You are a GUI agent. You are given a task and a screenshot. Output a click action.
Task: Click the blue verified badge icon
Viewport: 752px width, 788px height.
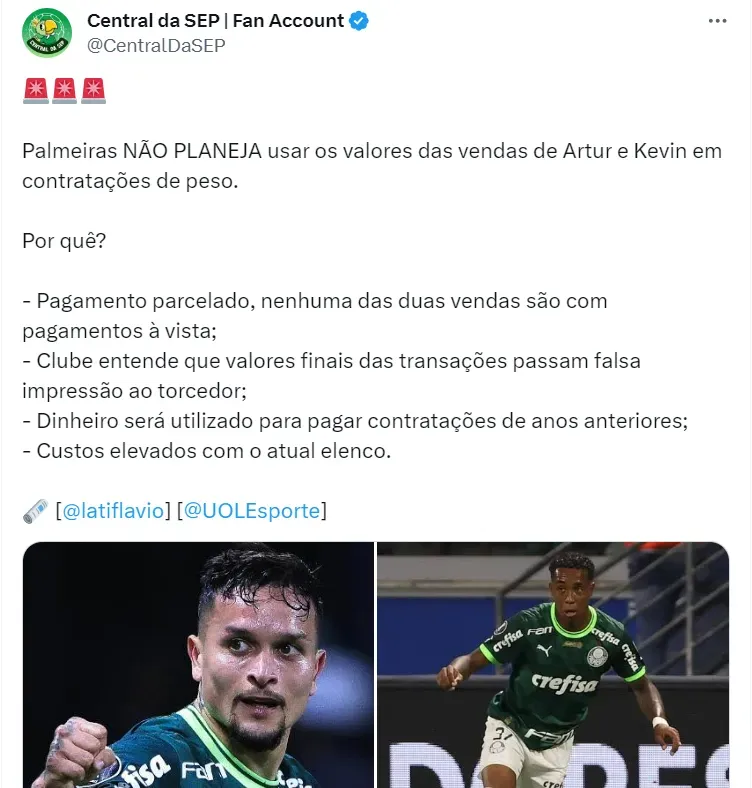pos(359,21)
